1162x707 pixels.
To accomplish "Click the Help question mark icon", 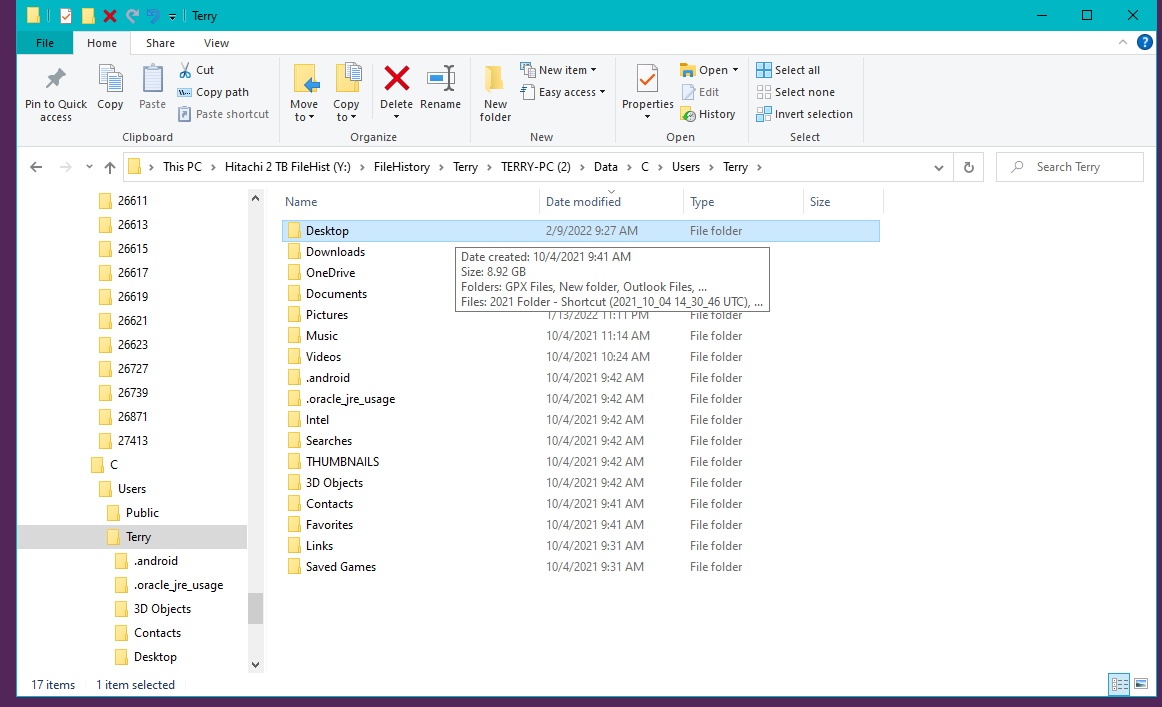I will pos(1145,42).
